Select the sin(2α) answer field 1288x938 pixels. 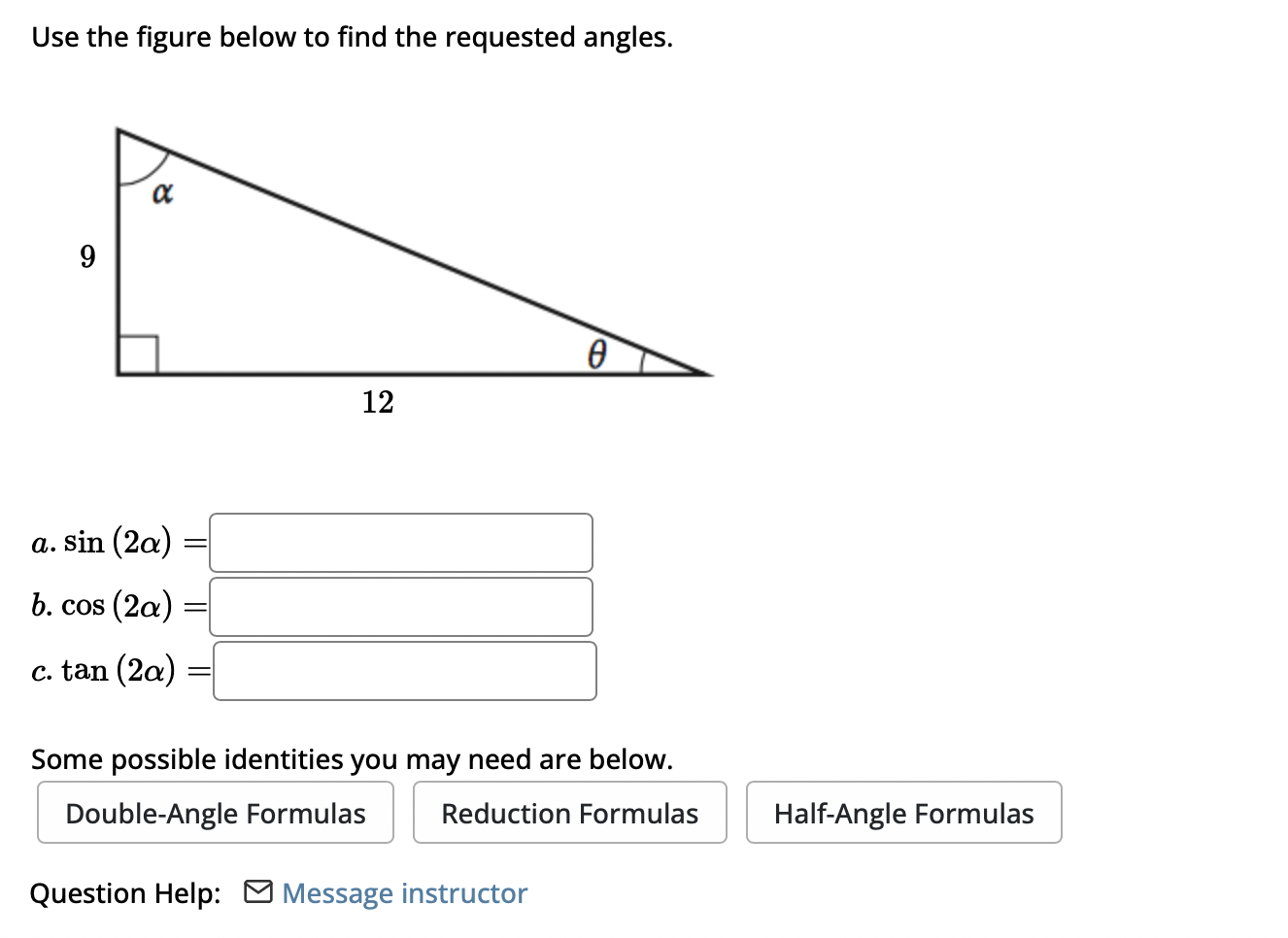point(401,542)
